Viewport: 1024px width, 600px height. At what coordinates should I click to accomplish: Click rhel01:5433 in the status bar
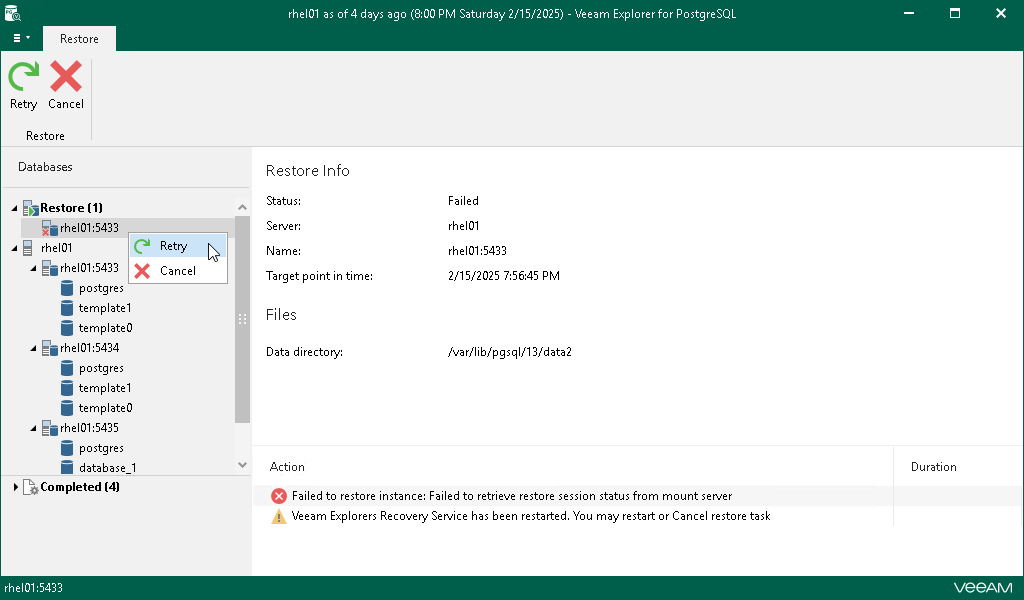coord(33,588)
